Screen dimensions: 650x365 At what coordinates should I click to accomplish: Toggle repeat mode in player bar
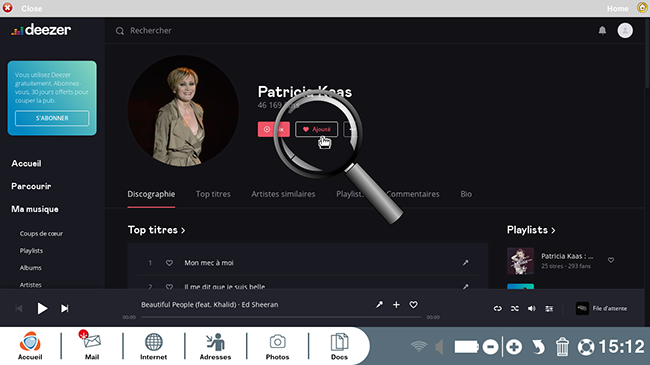tap(497, 309)
